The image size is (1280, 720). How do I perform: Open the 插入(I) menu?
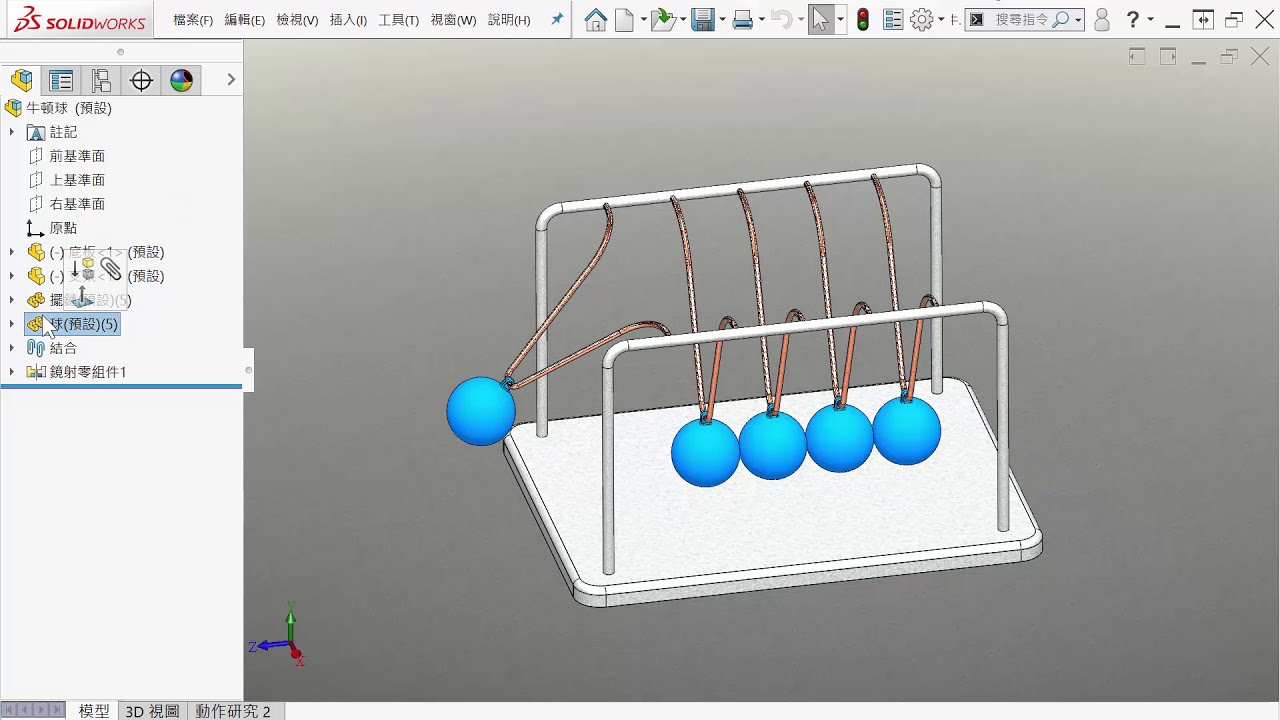(348, 20)
